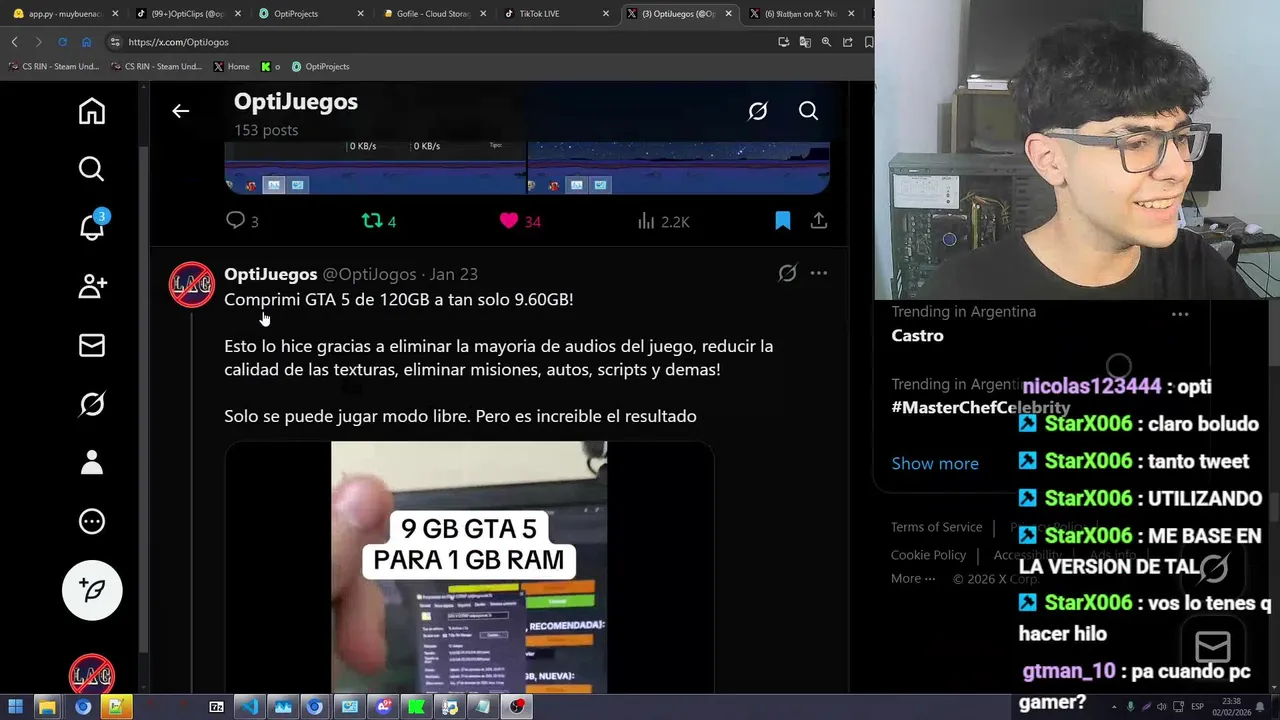The image size is (1280, 720).
Task: Play the 9 GB GTA 5 video
Action: tap(469, 567)
